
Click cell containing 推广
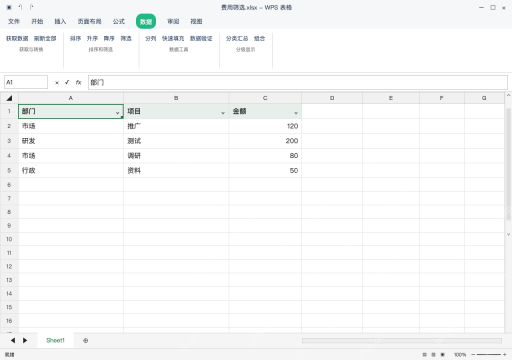coord(176,126)
